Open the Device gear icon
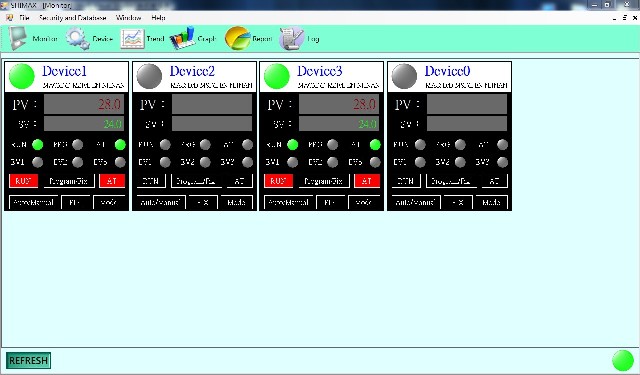 (78, 38)
